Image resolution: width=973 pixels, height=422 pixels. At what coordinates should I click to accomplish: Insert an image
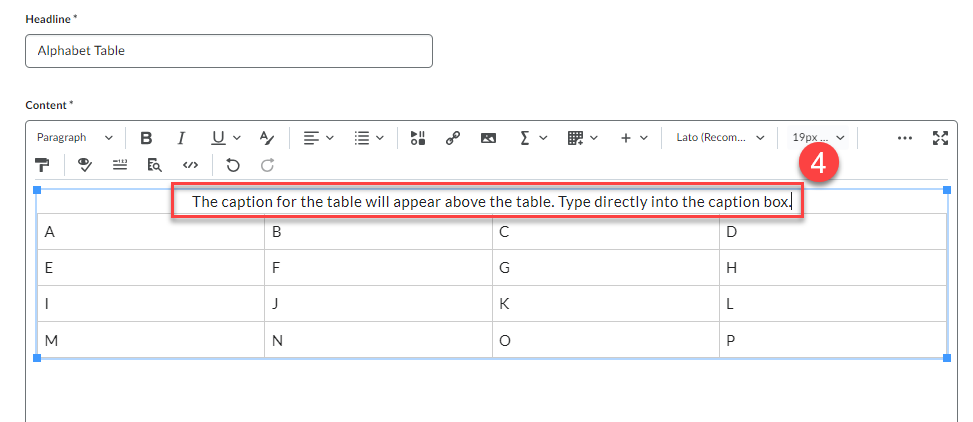tap(488, 138)
